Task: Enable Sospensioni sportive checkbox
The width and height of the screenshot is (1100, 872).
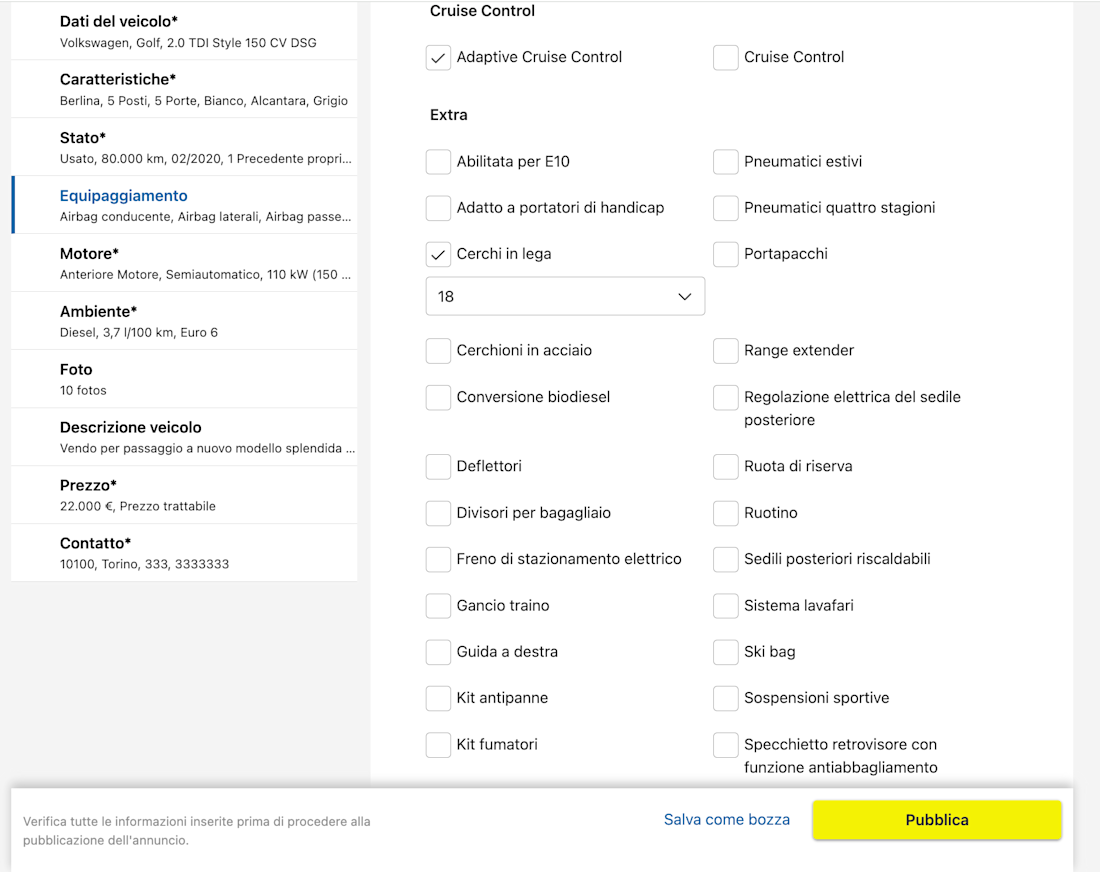Action: [x=726, y=699]
